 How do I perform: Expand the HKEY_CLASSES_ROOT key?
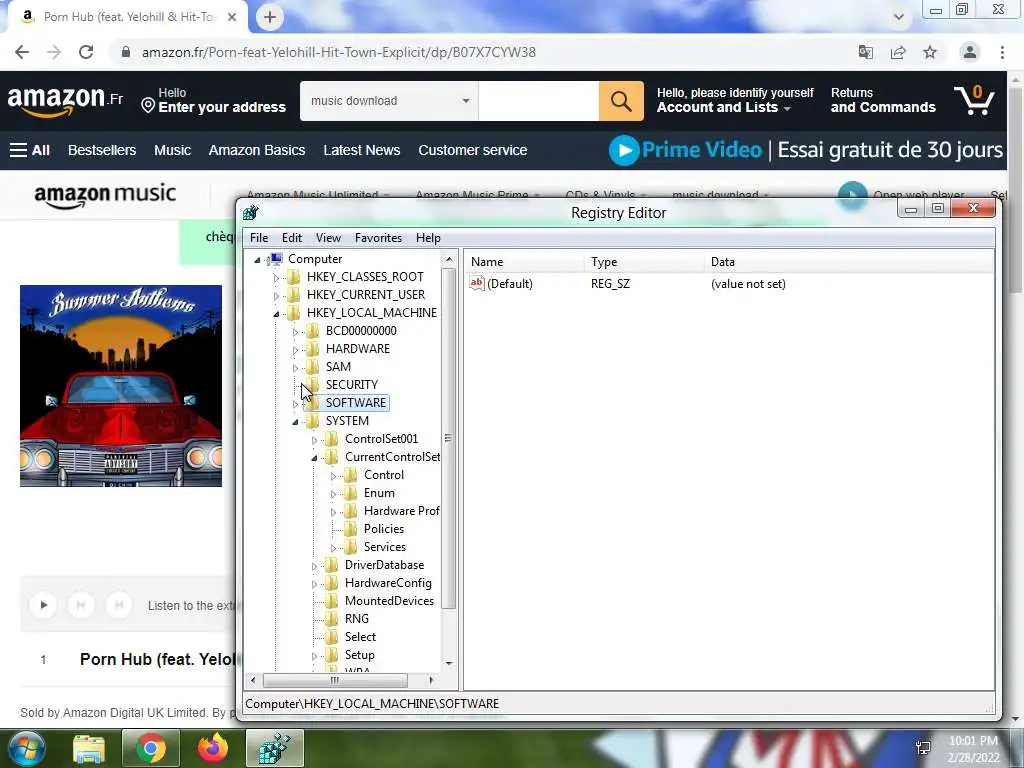[x=276, y=278]
